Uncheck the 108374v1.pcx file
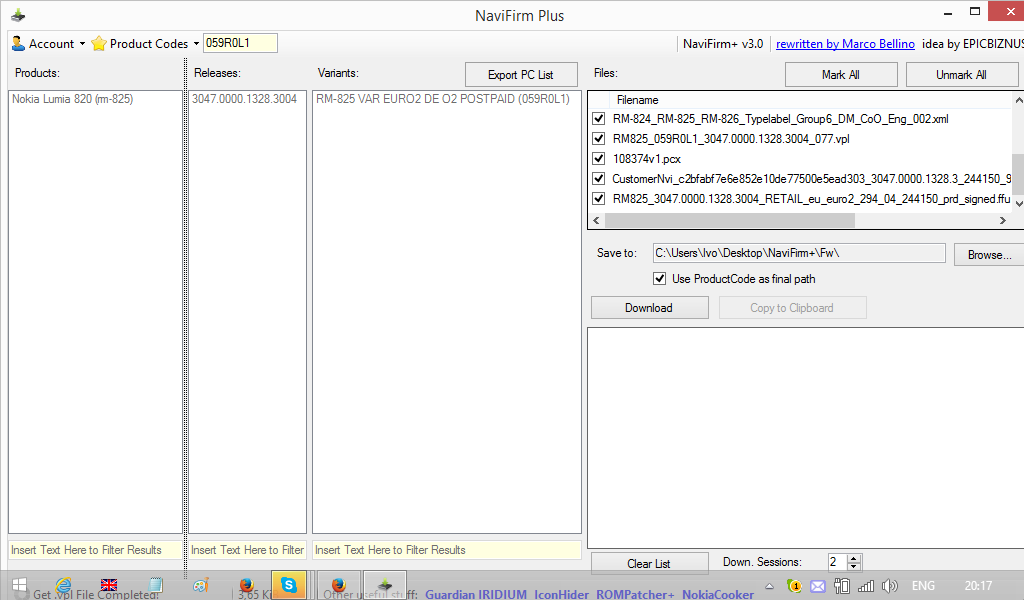Viewport: 1024px width, 600px height. pos(598,159)
